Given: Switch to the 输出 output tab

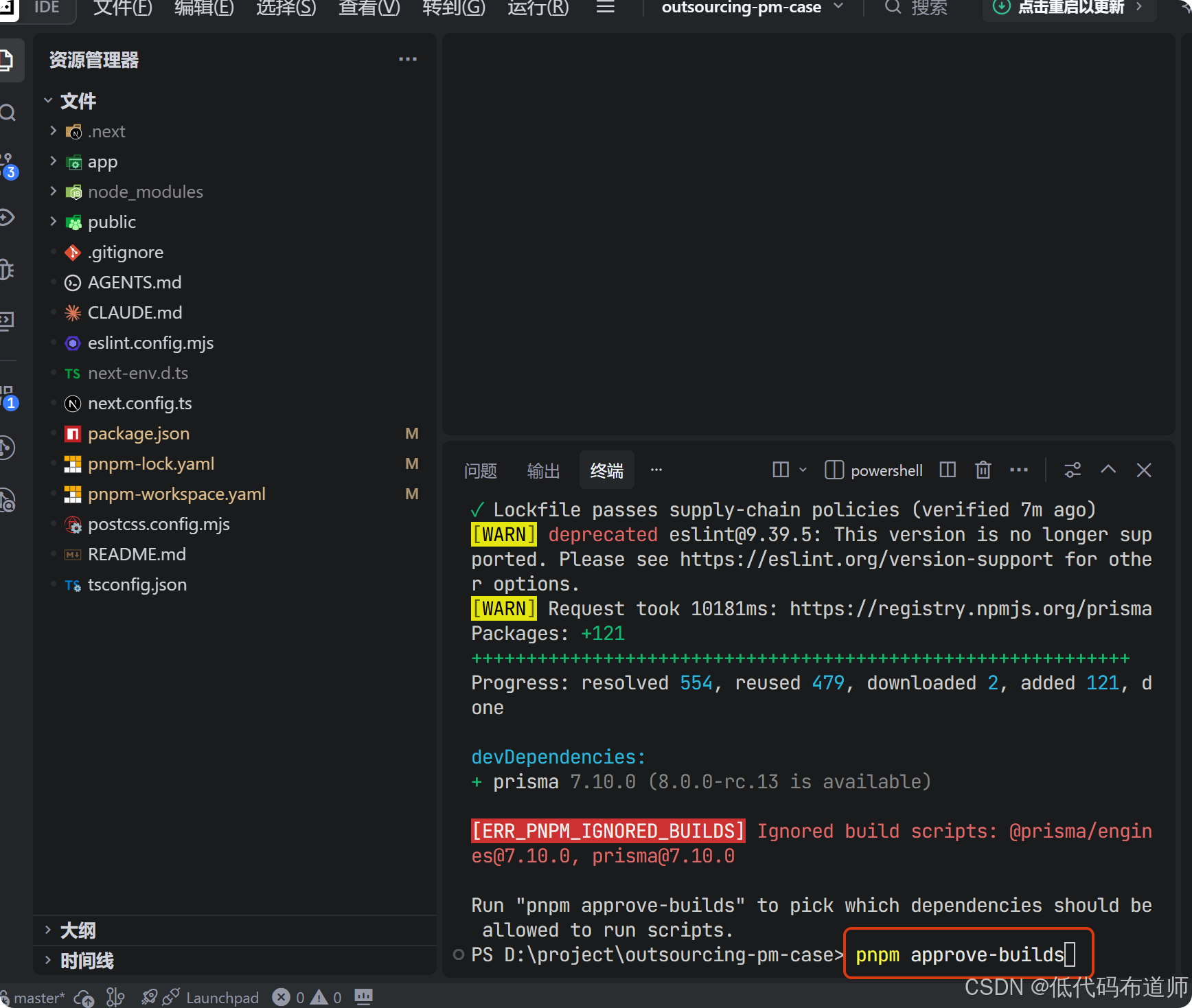Looking at the screenshot, I should coord(544,470).
